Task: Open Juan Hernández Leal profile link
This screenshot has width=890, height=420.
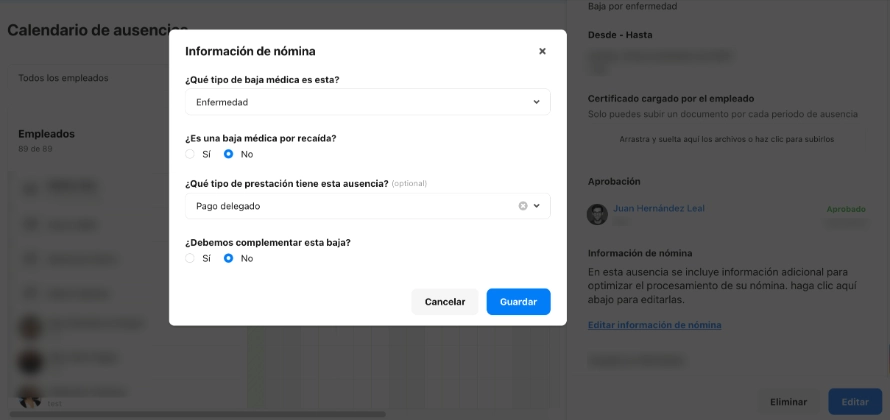Action: (659, 208)
